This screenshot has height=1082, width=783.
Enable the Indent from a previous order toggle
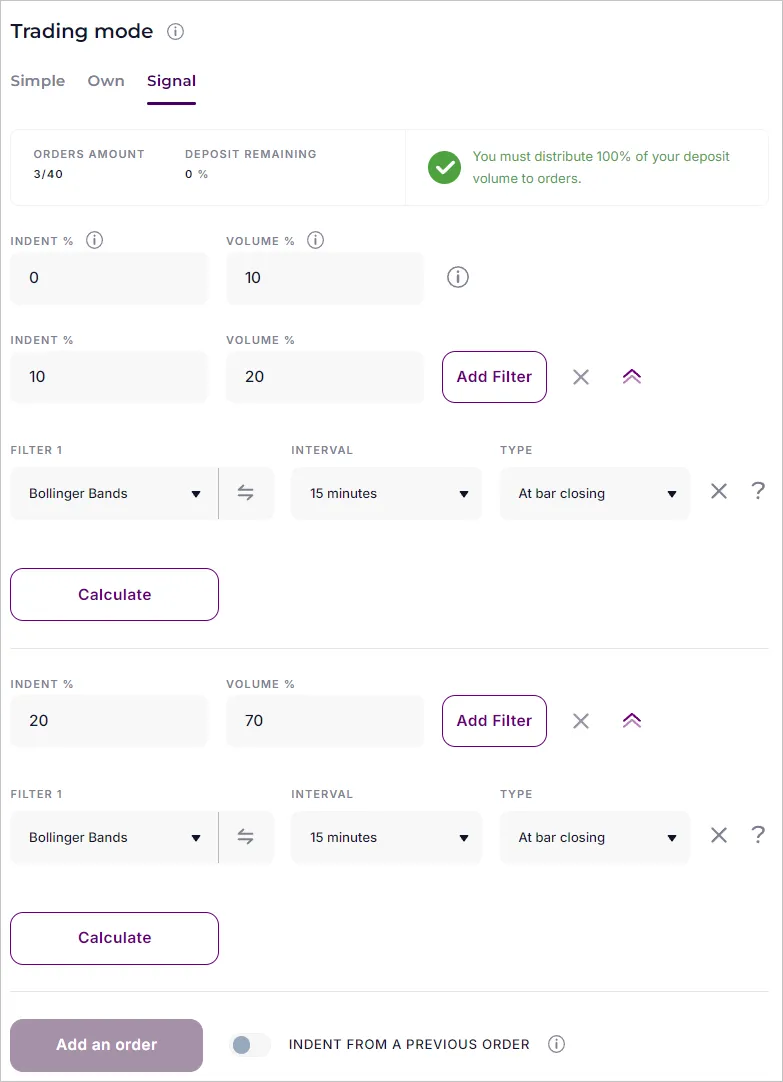coord(248,1044)
